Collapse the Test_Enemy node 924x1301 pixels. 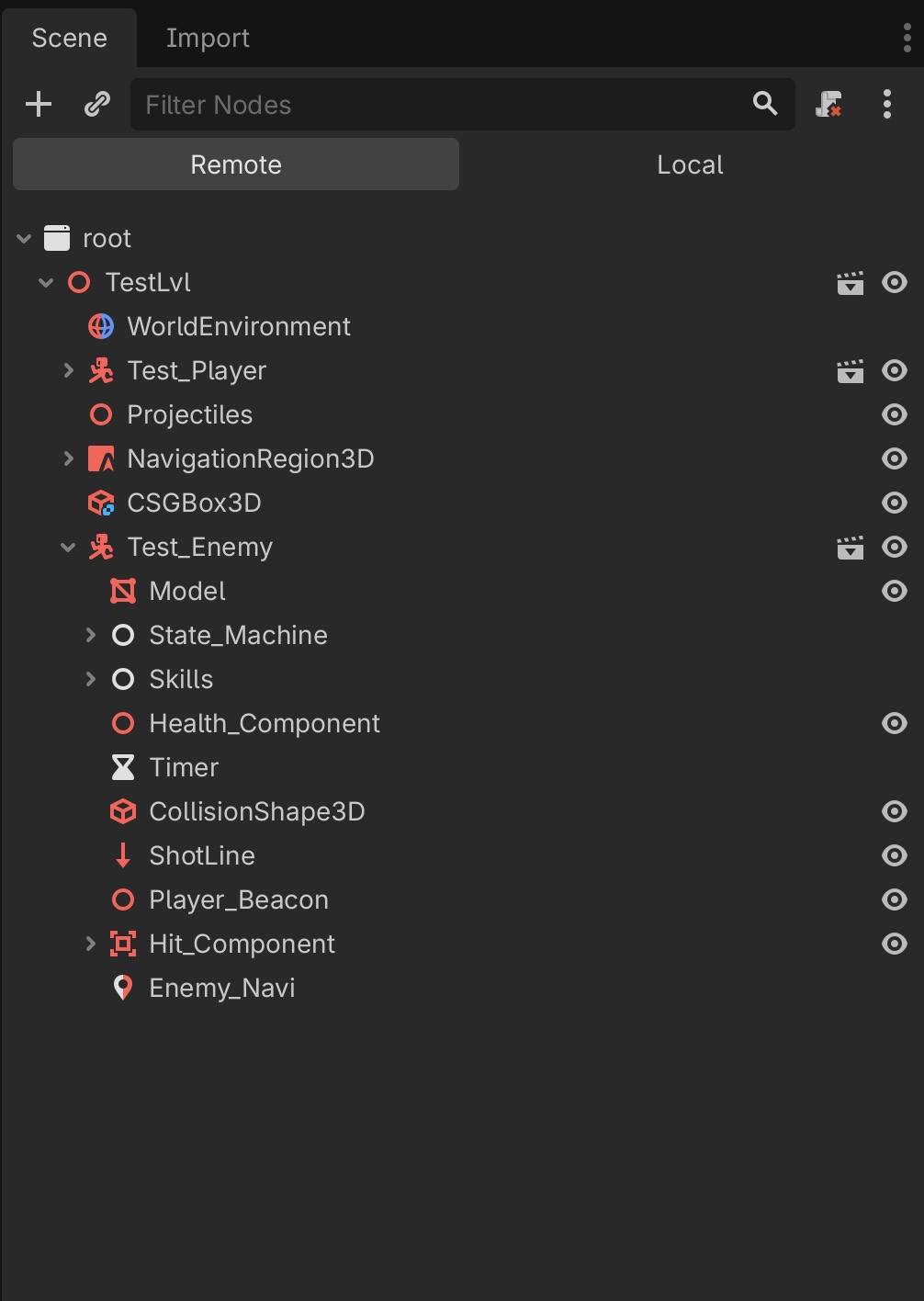pos(68,548)
